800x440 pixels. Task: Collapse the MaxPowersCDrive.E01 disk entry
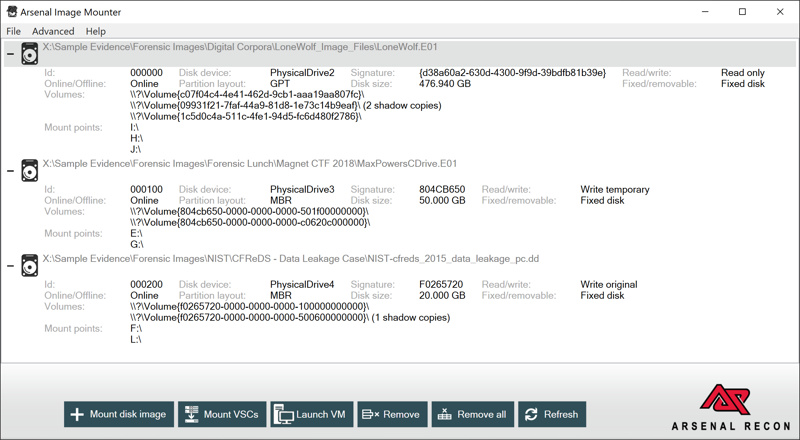click(10, 171)
